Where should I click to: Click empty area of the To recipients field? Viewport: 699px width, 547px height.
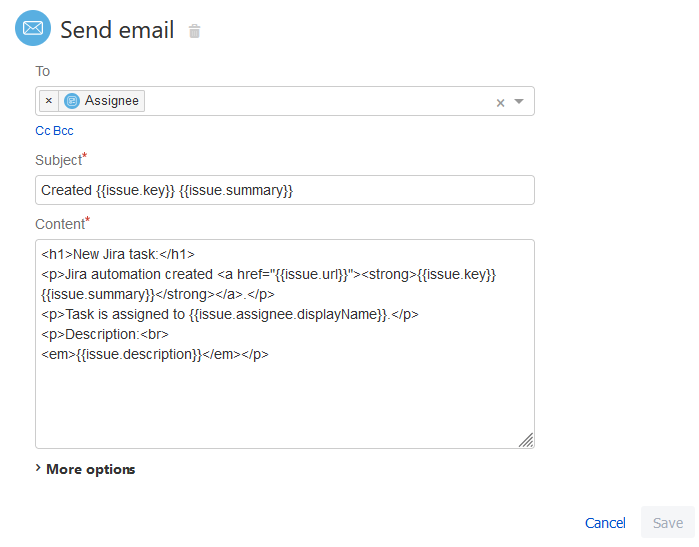pos(317,101)
